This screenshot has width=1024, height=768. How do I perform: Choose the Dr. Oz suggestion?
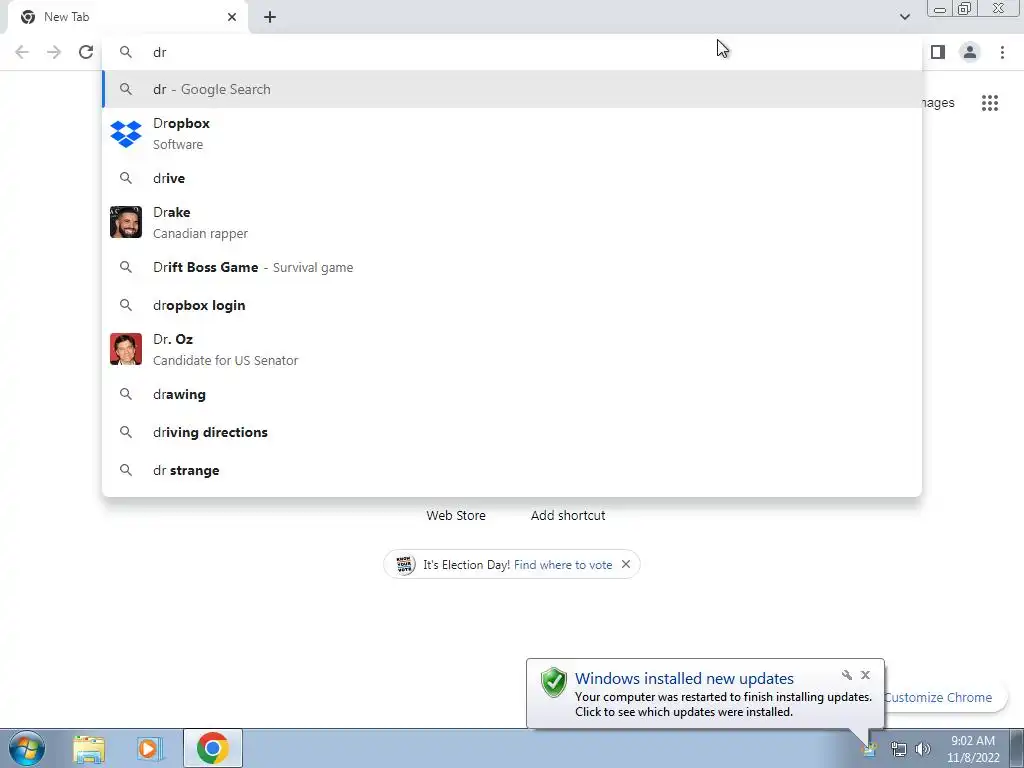(512, 349)
